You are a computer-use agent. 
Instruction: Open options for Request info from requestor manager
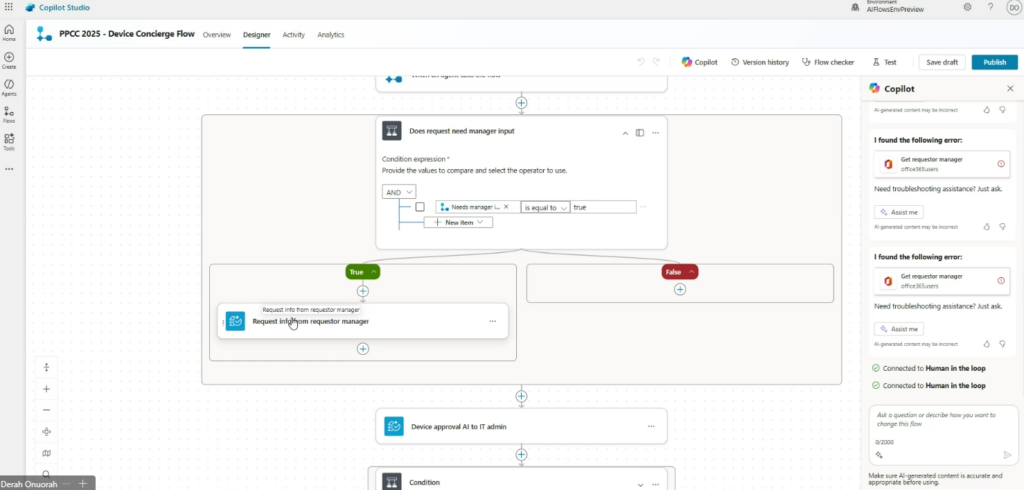tap(492, 321)
